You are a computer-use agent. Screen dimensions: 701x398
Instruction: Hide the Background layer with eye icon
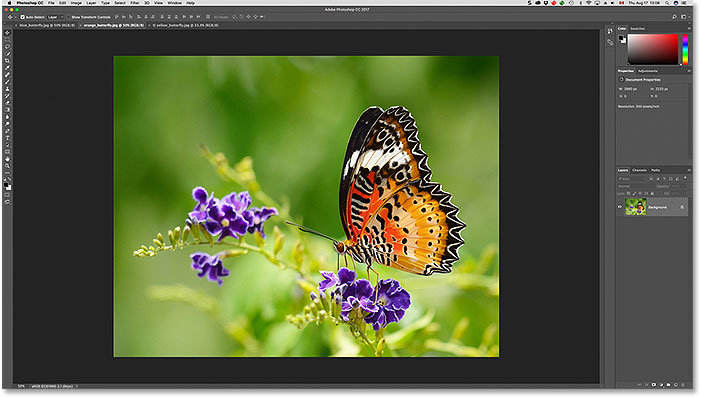click(x=620, y=207)
